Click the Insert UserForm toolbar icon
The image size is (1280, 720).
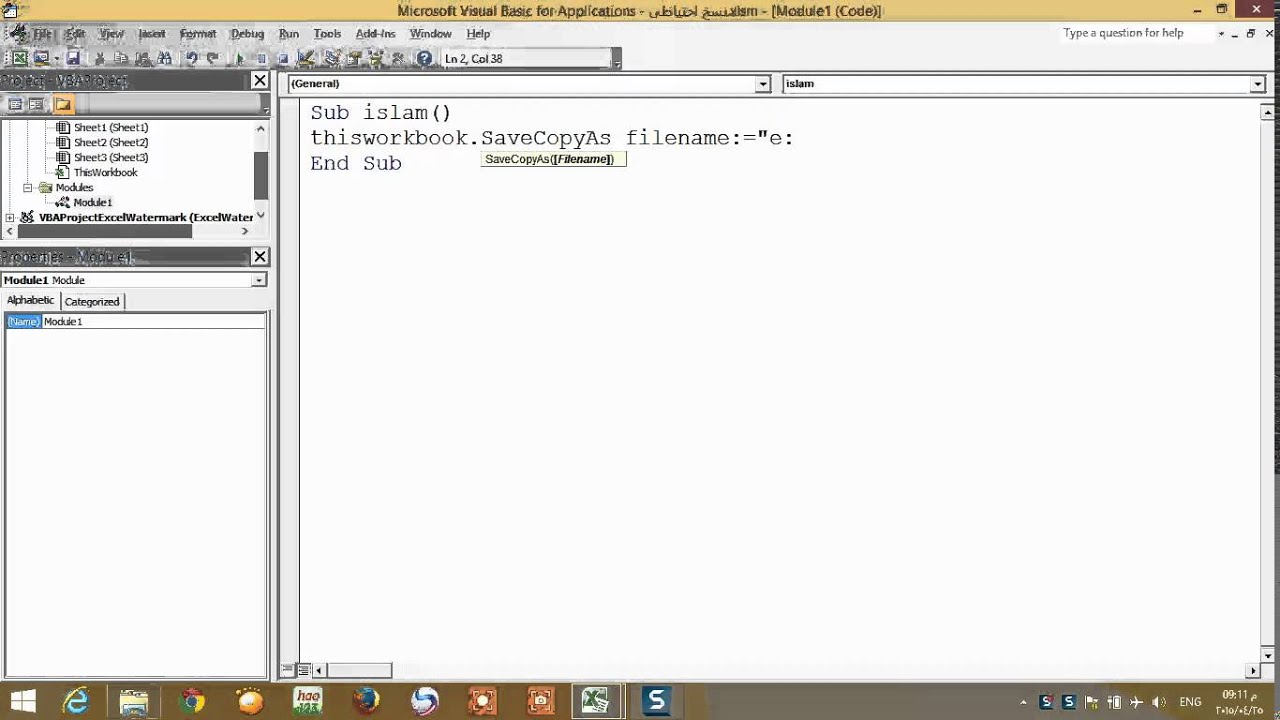42,58
